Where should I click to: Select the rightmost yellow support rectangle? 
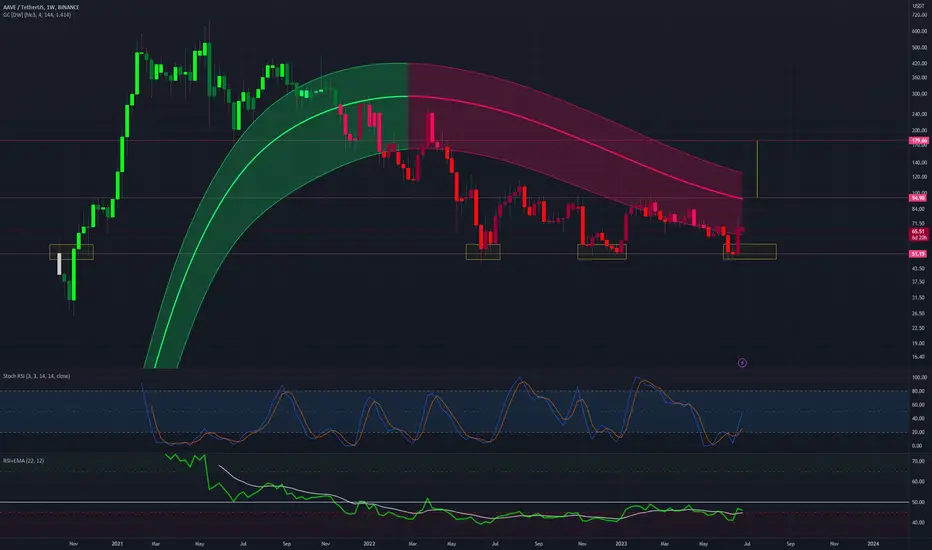[x=750, y=252]
